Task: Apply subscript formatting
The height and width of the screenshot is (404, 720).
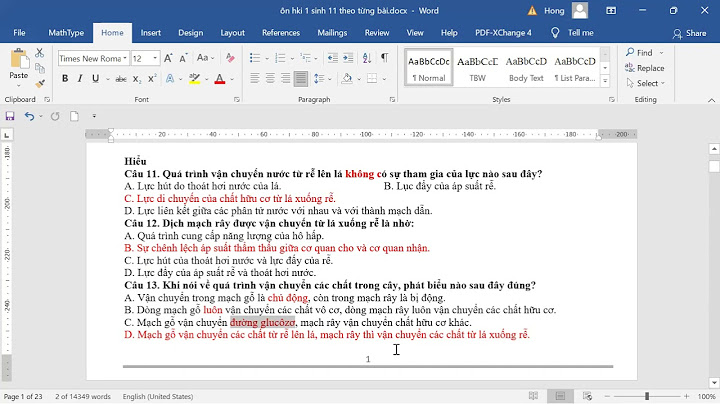Action: 137,79
